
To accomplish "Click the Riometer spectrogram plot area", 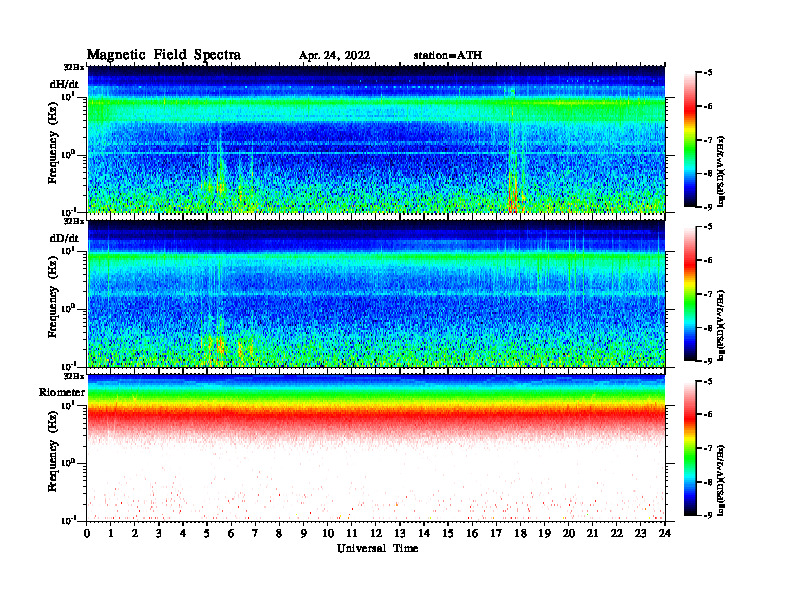I will (x=376, y=448).
